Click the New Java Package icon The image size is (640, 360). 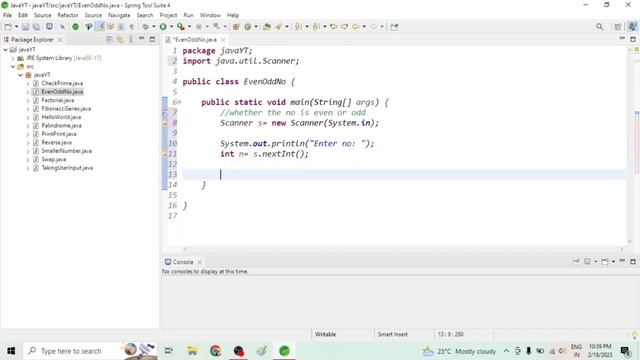click(x=236, y=27)
